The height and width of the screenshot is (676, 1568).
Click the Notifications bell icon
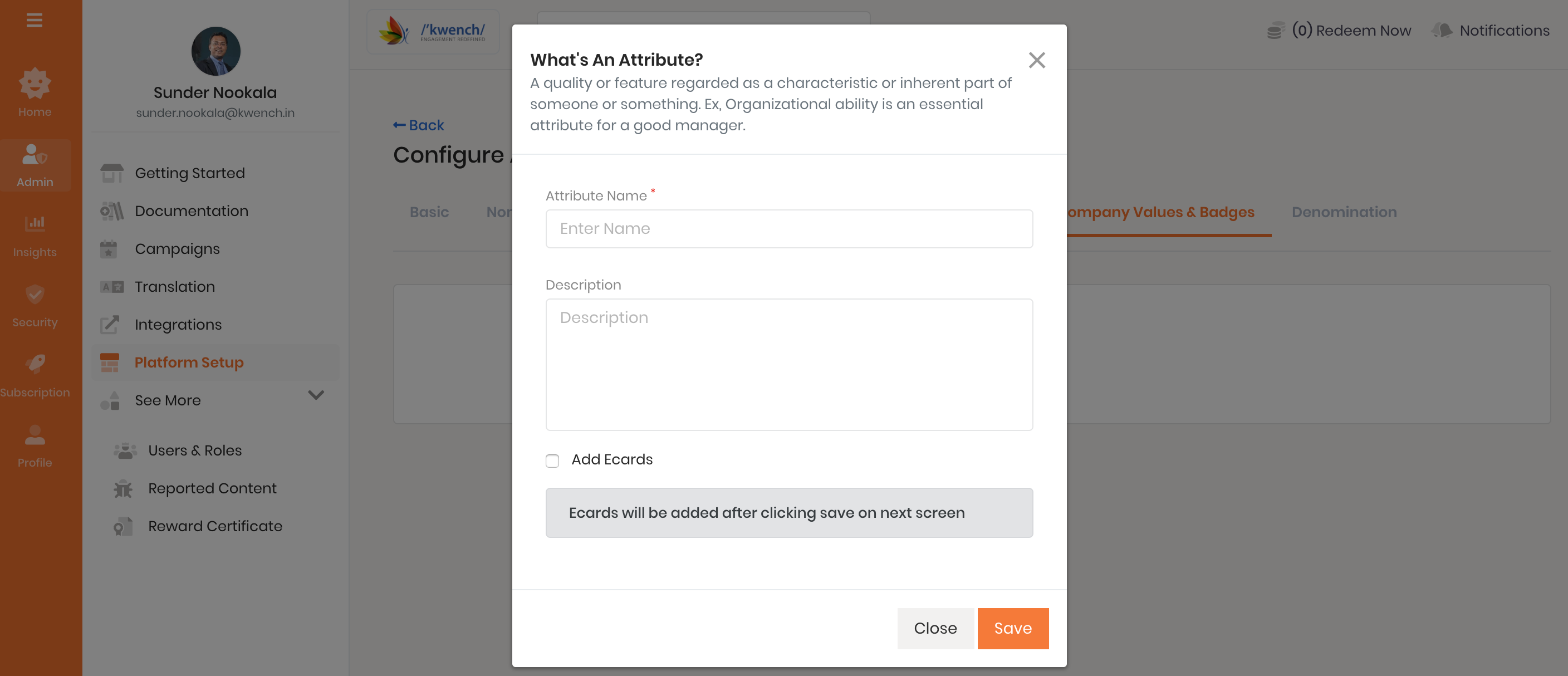tap(1442, 31)
